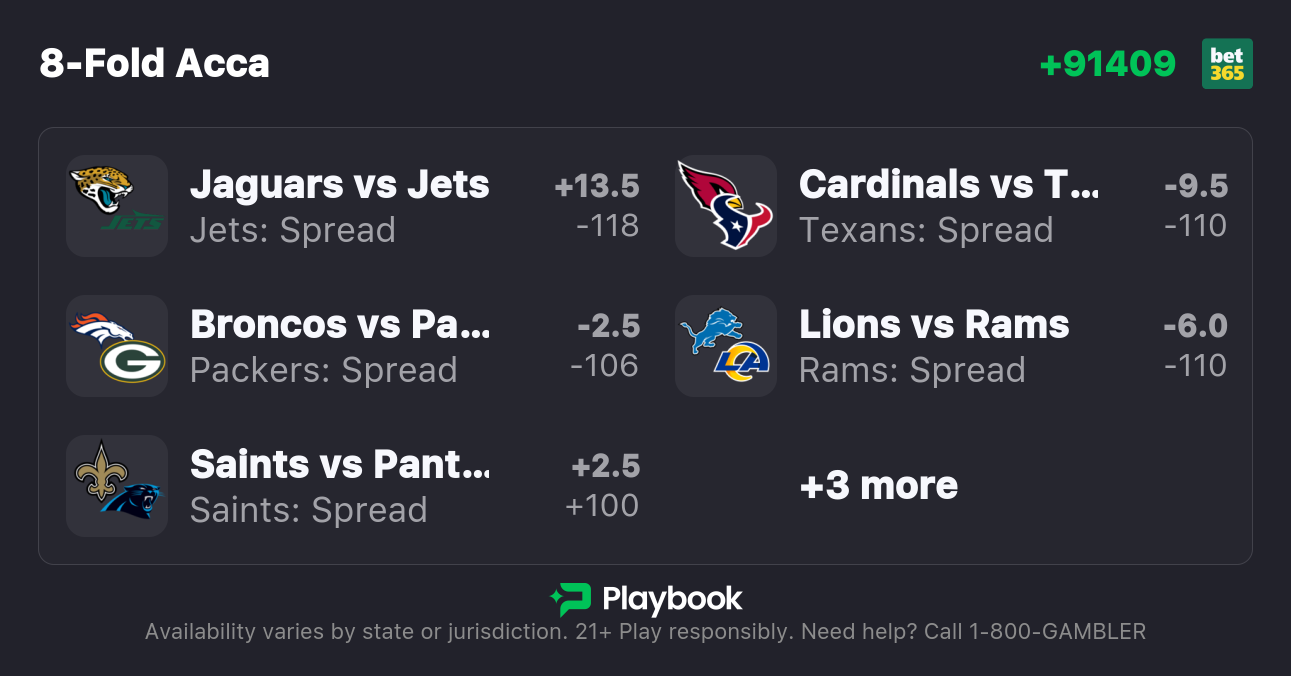Click the Lions vs Rams team logos
Image resolution: width=1291 pixels, height=676 pixels.
[726, 346]
